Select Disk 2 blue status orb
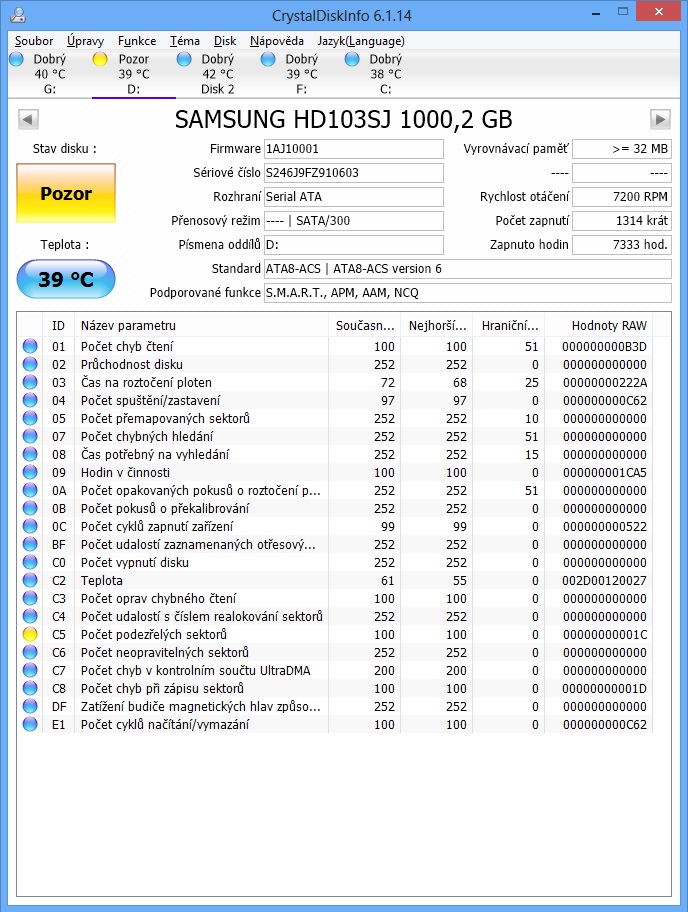Image resolution: width=688 pixels, height=912 pixels. click(184, 59)
